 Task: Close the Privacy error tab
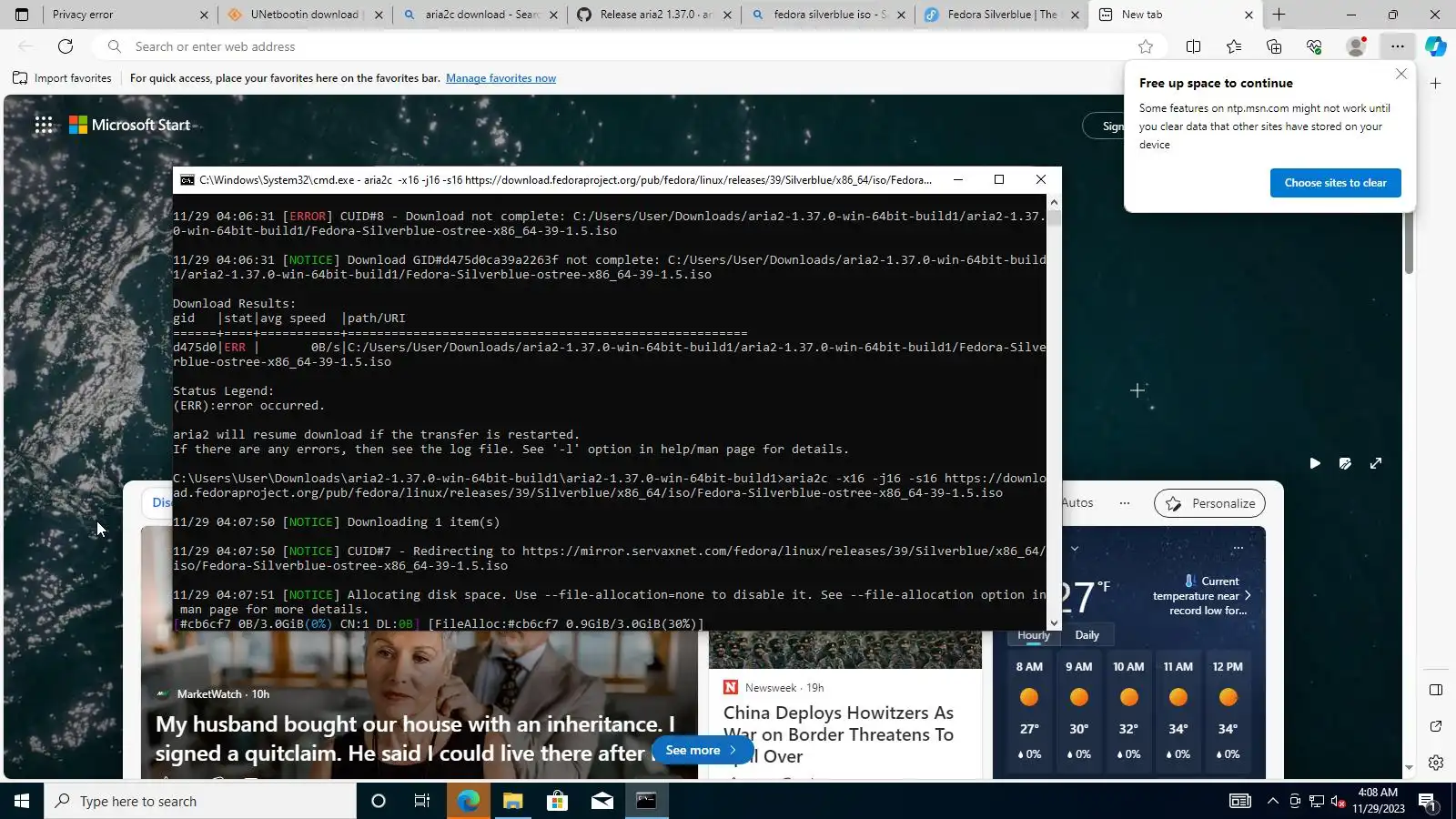[204, 15]
